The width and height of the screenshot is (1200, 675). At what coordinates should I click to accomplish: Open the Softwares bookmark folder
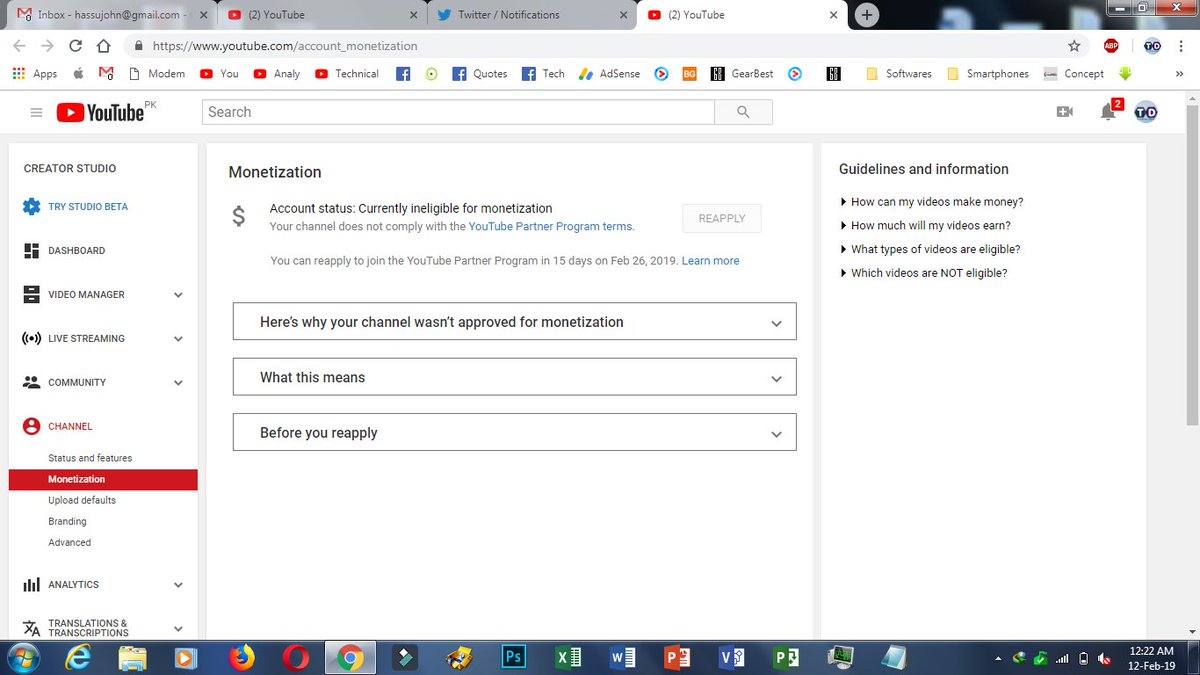point(898,74)
